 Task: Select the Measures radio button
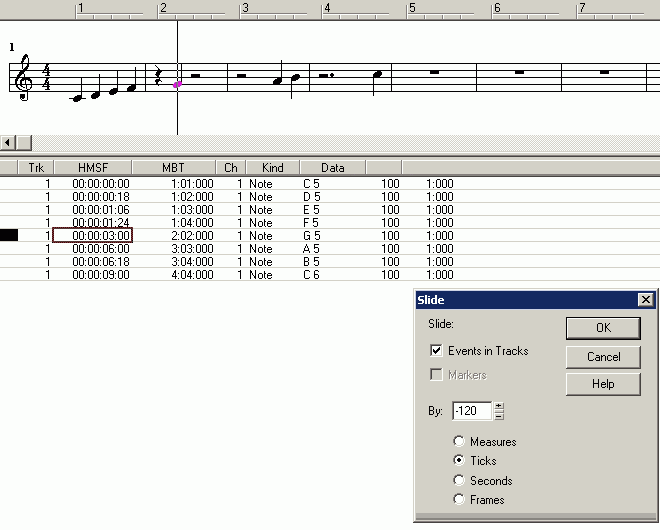(x=459, y=442)
